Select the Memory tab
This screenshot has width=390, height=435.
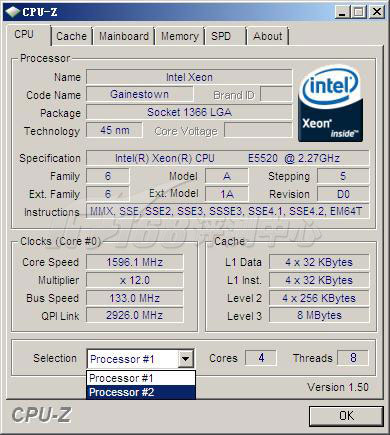coord(180,36)
